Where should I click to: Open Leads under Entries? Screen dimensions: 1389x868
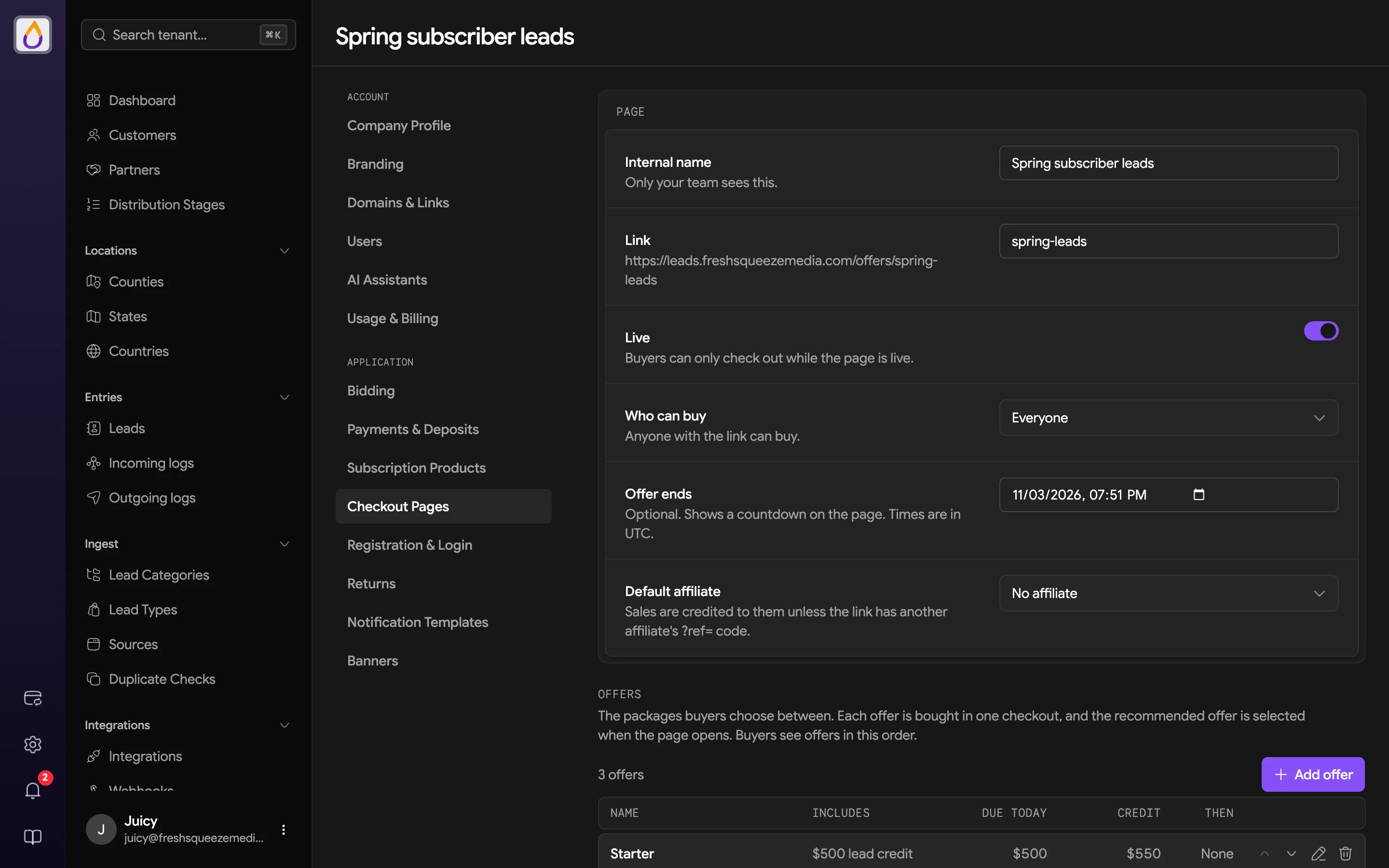188,428
